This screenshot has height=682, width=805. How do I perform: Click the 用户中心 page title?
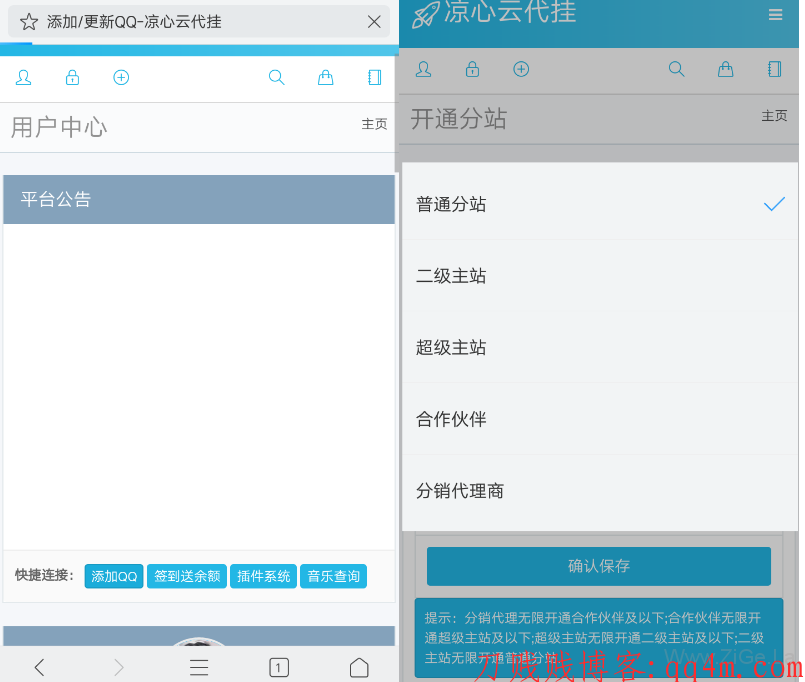(59, 127)
